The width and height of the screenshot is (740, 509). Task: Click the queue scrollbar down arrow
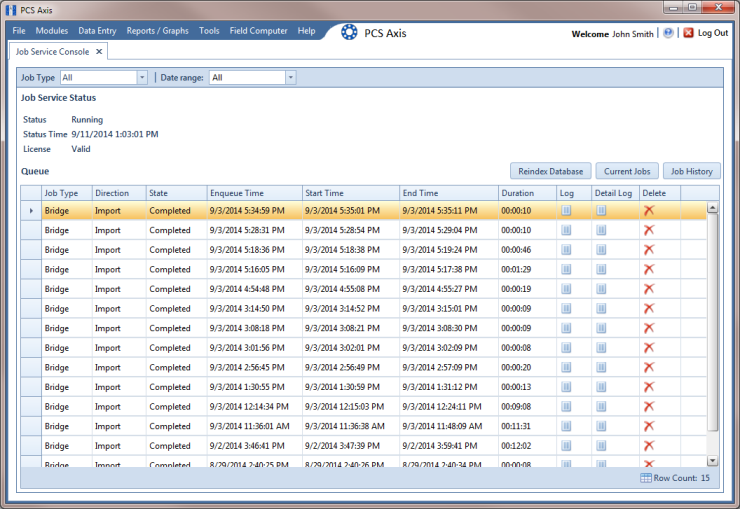pos(713,461)
